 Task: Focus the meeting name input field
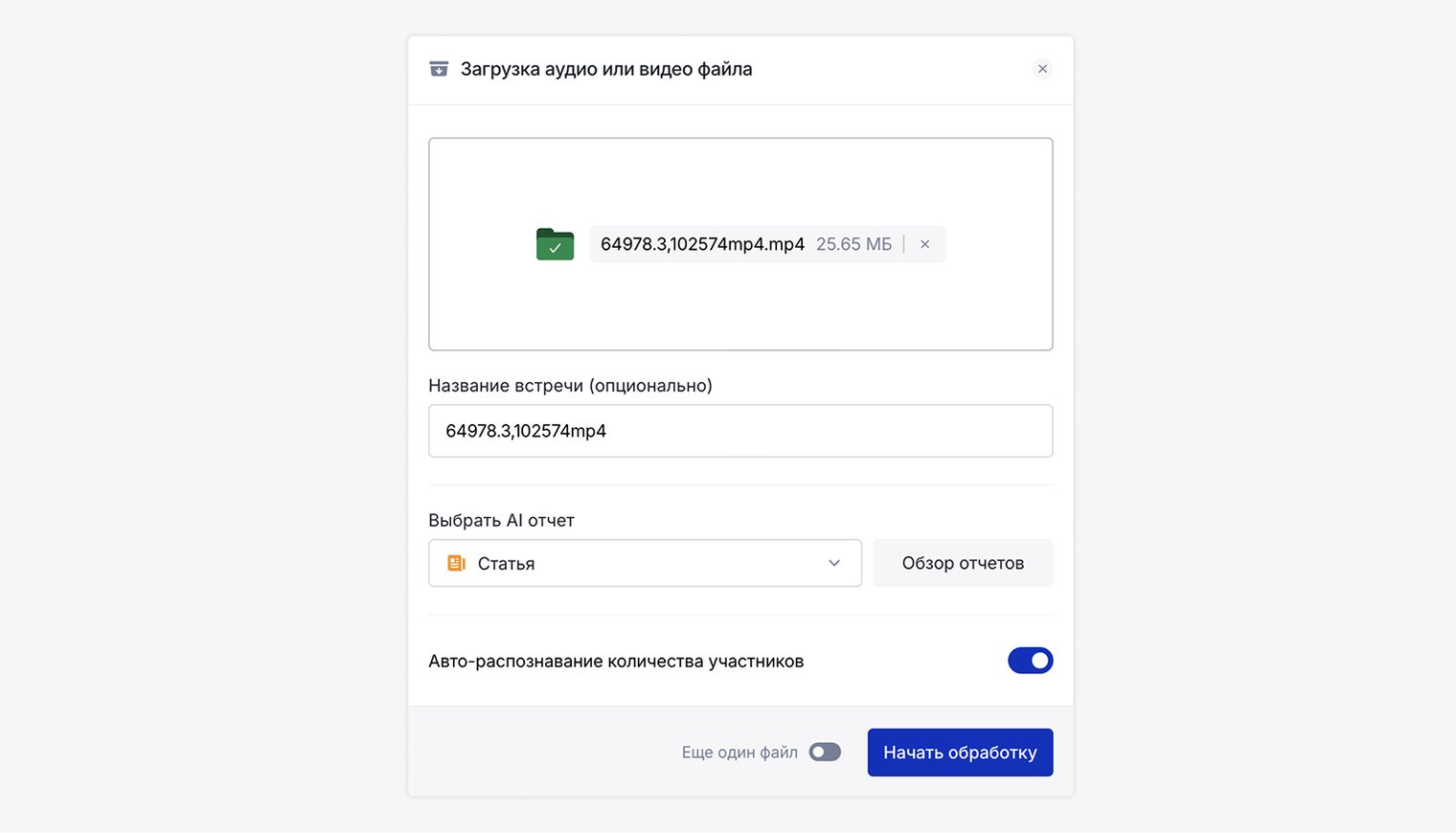click(739, 431)
